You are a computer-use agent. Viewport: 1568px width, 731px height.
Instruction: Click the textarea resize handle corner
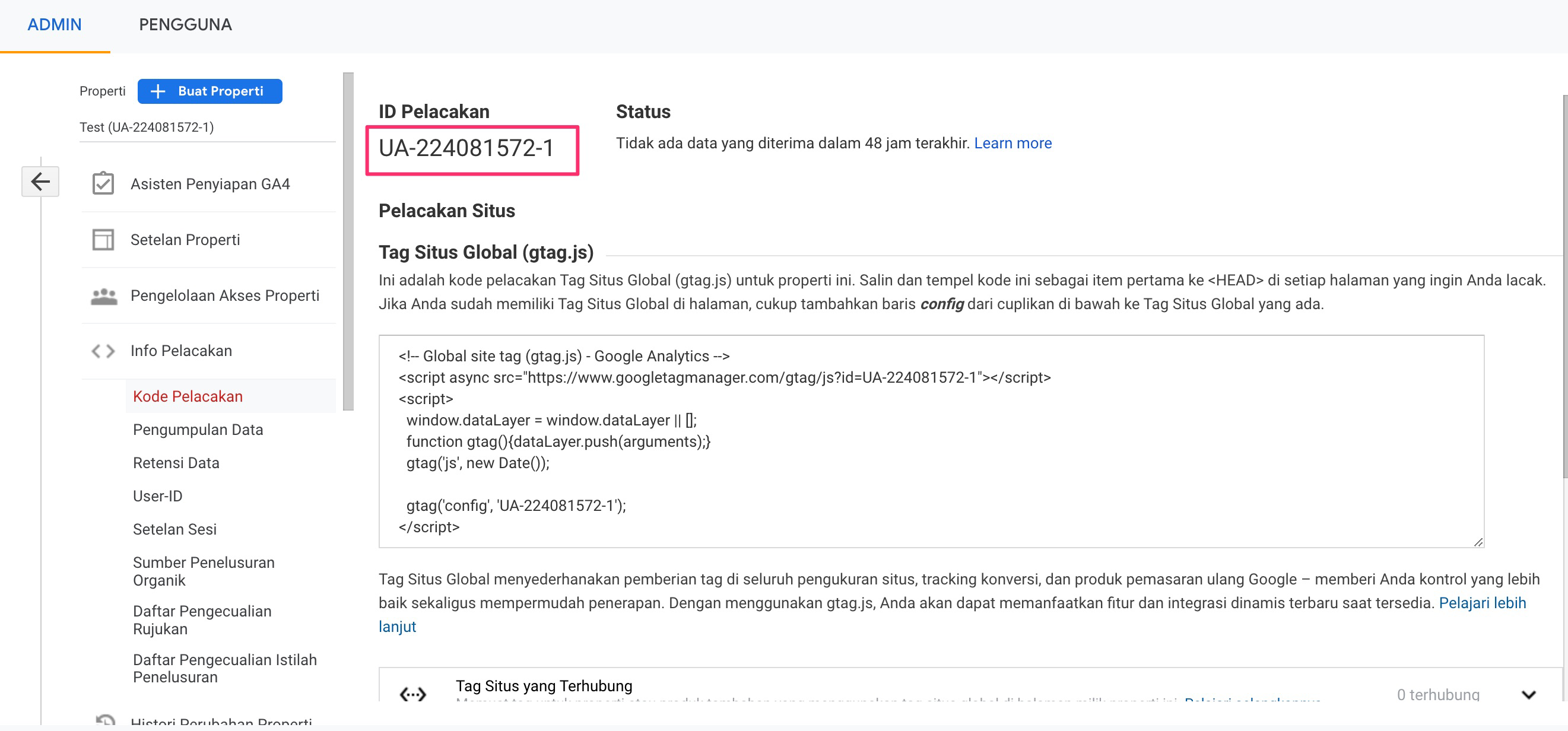(x=1478, y=542)
